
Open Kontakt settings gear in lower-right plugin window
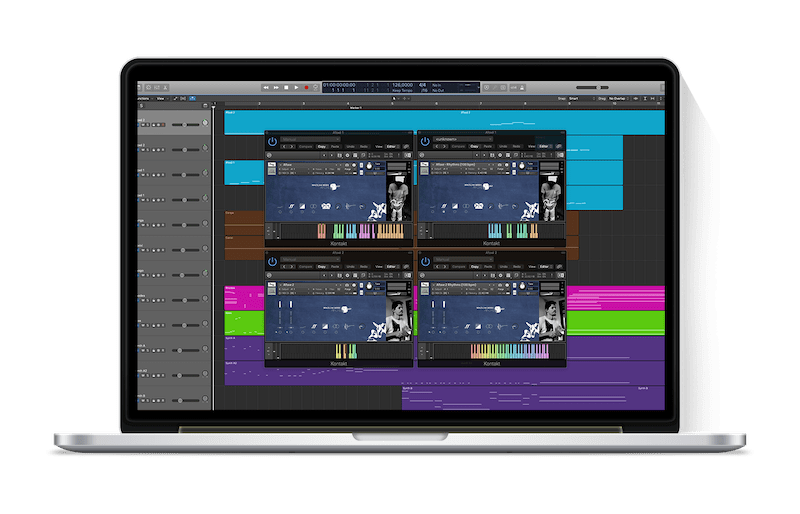point(501,275)
